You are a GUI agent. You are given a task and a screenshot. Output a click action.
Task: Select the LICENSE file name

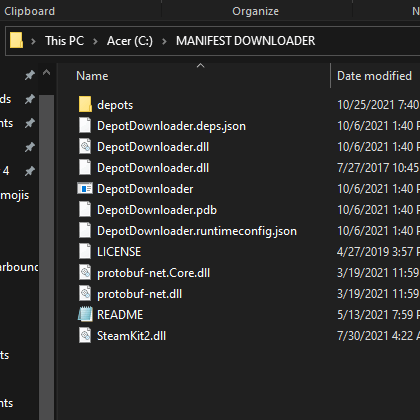coord(119,252)
